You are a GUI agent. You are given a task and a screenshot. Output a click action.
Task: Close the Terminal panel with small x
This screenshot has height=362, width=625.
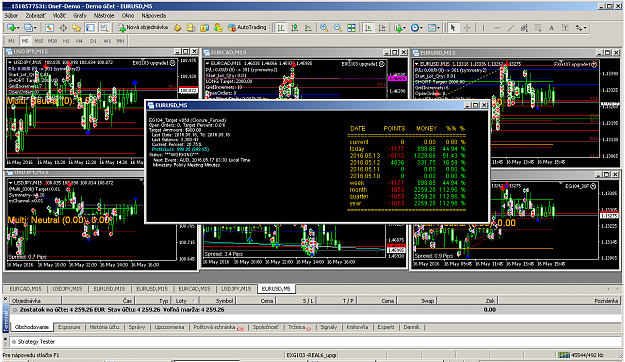(5, 298)
